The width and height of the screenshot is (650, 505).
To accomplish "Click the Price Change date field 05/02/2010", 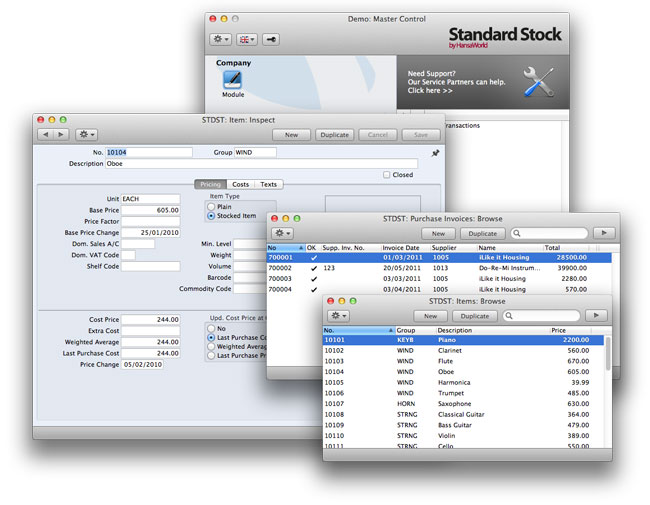I will point(142,364).
